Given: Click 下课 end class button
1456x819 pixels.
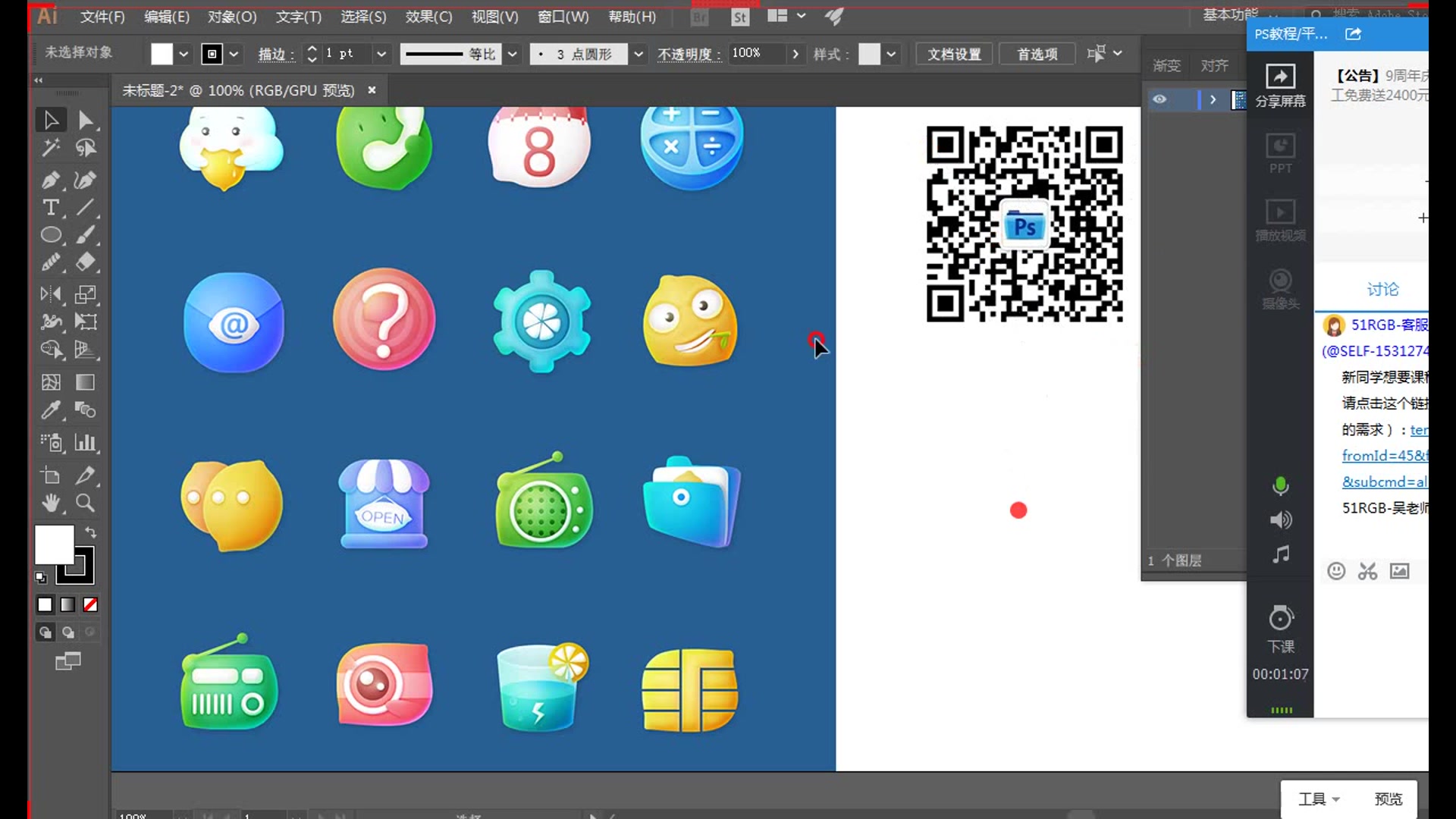Looking at the screenshot, I should coord(1281,629).
